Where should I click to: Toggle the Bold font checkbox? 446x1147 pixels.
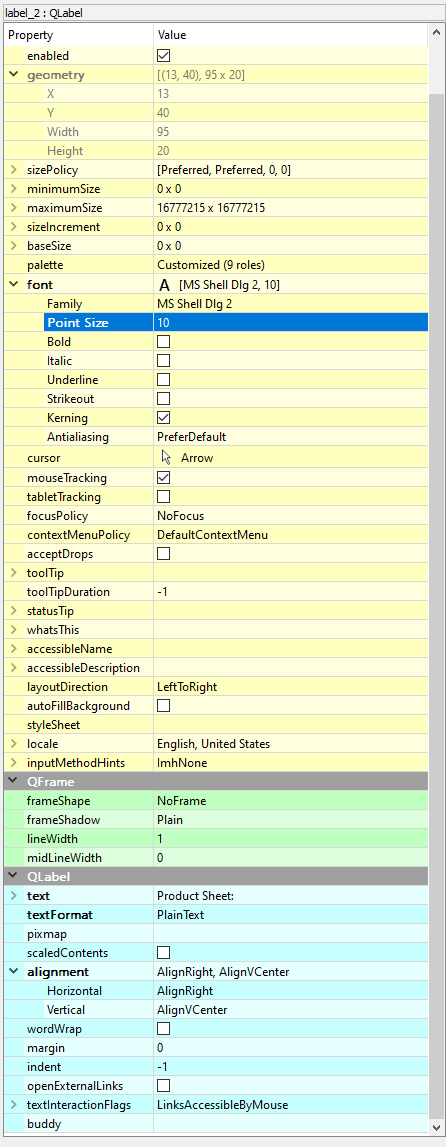tap(164, 342)
